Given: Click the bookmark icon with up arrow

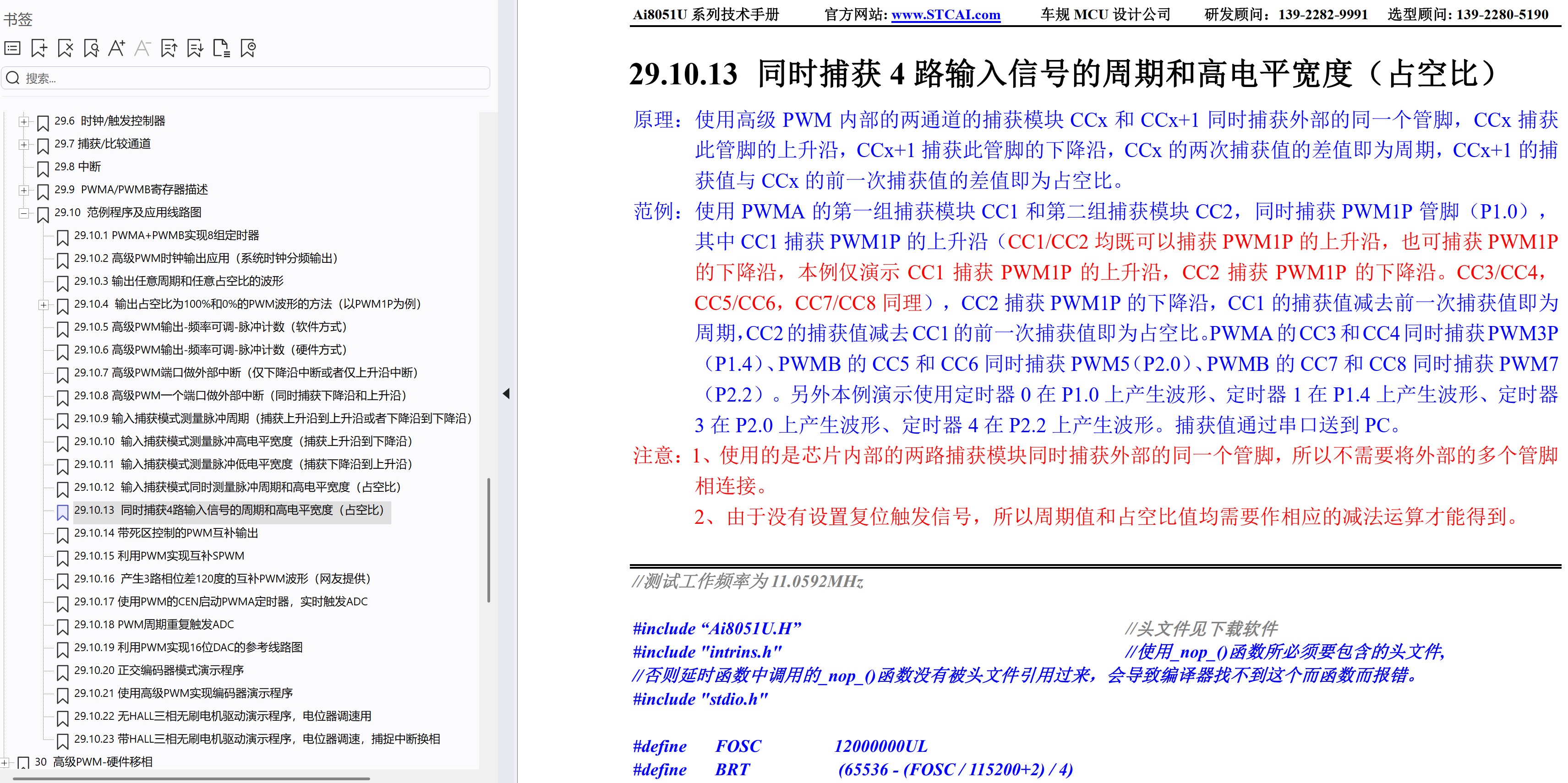Looking at the screenshot, I should (x=169, y=48).
